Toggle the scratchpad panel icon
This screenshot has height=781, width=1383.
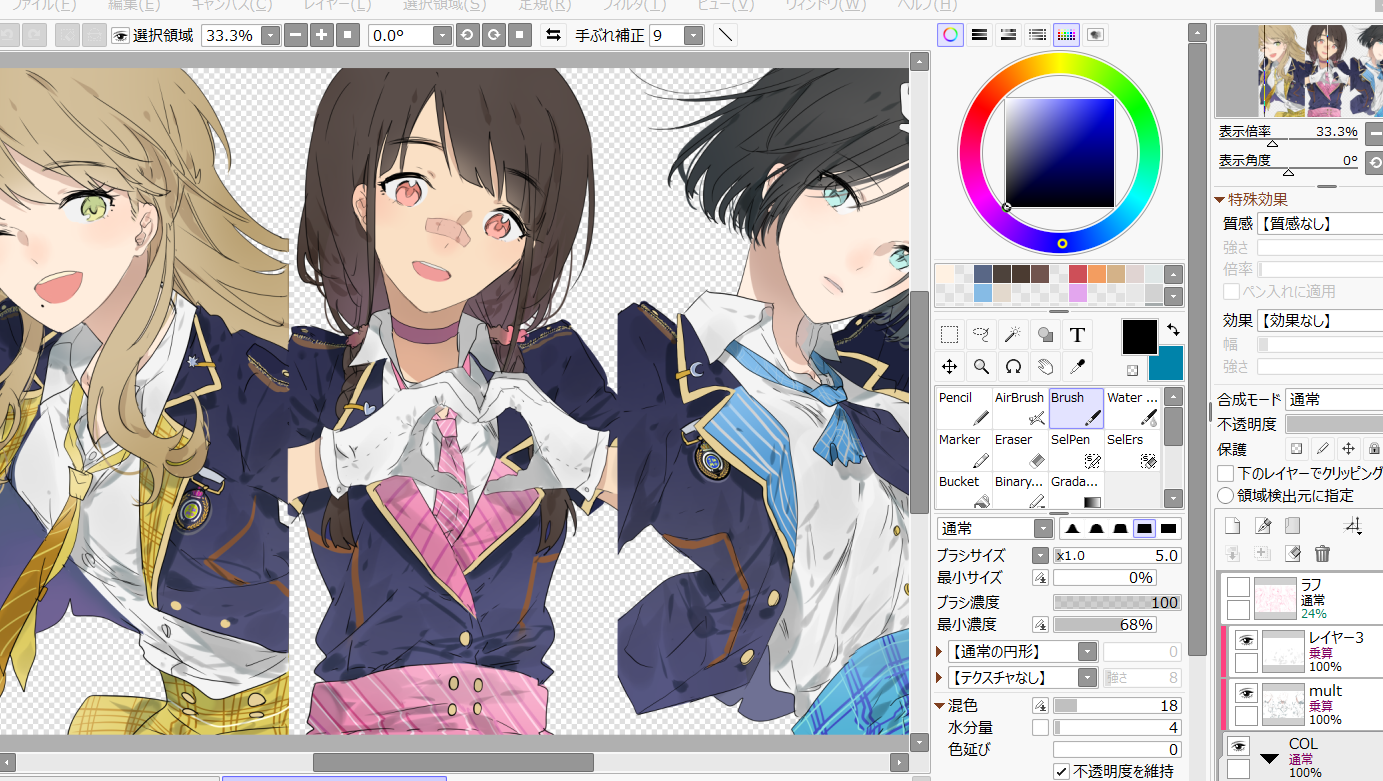pos(1096,35)
